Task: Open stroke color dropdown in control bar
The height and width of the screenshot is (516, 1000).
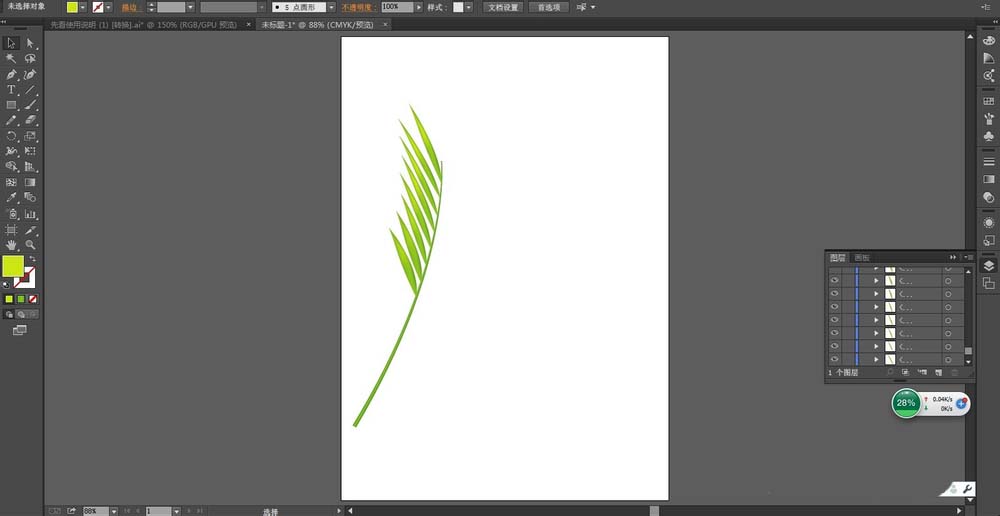Action: 108,7
